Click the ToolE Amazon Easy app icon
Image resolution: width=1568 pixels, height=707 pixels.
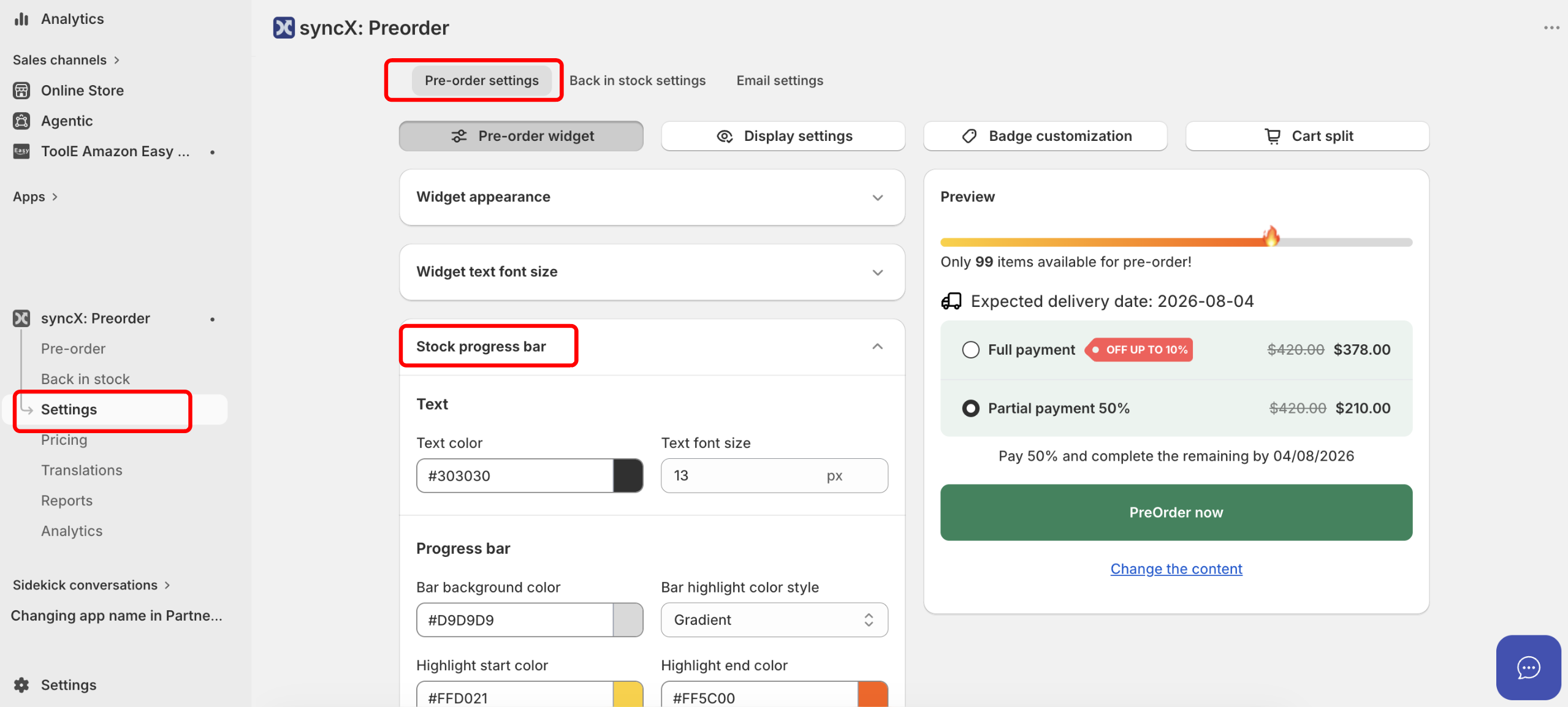(x=21, y=151)
